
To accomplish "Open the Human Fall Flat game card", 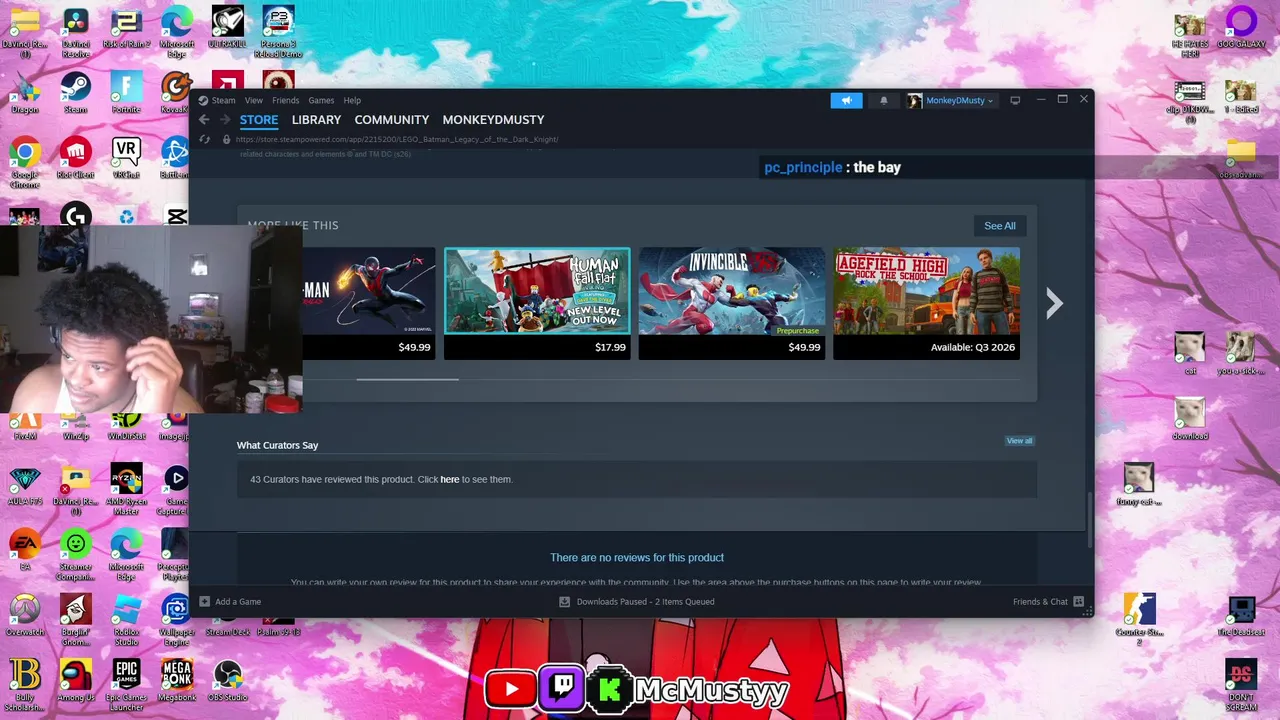I will coord(537,304).
